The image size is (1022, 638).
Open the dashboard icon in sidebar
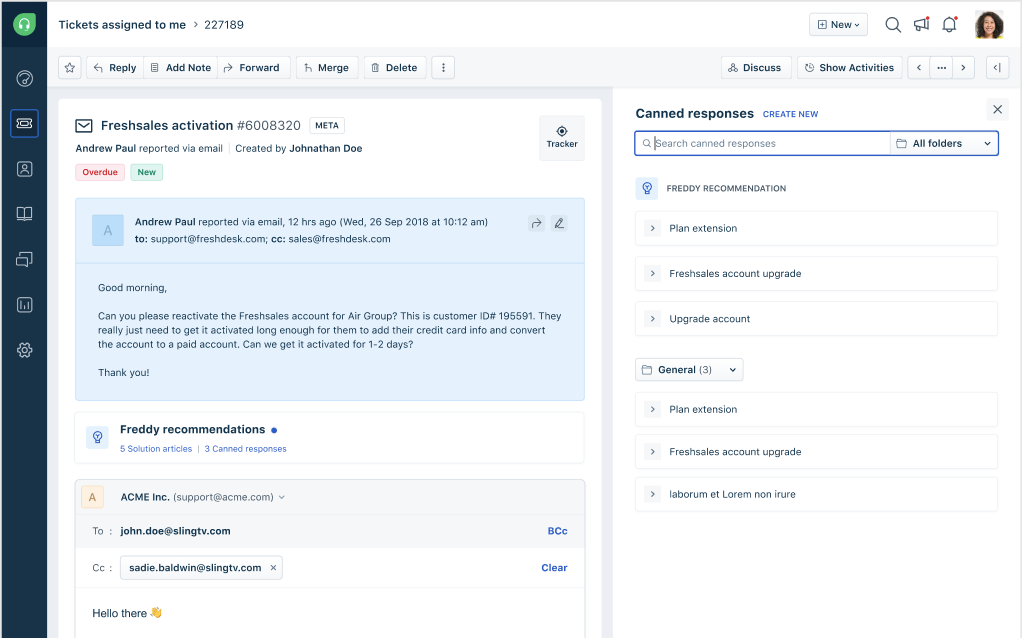coord(24,79)
